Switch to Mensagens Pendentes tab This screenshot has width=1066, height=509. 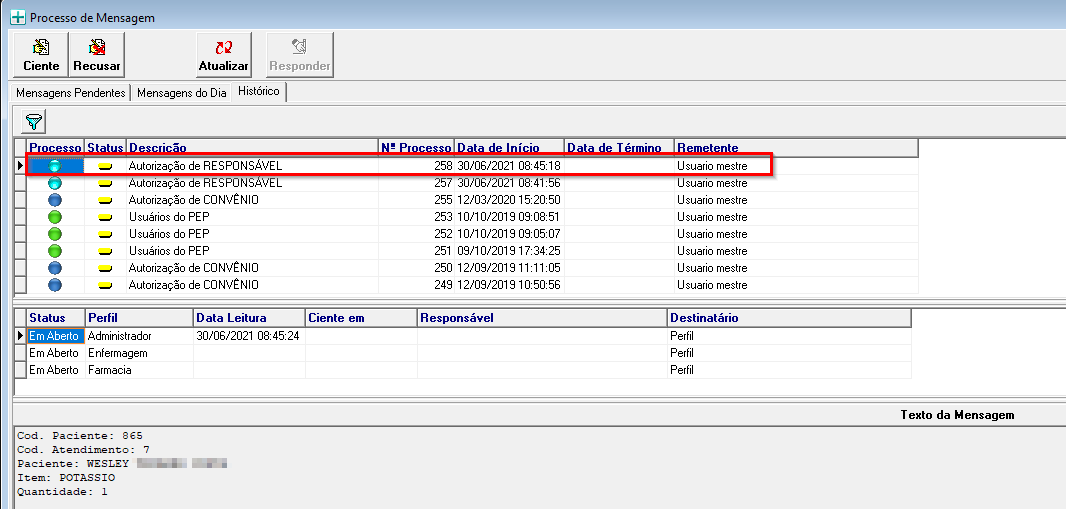71,93
